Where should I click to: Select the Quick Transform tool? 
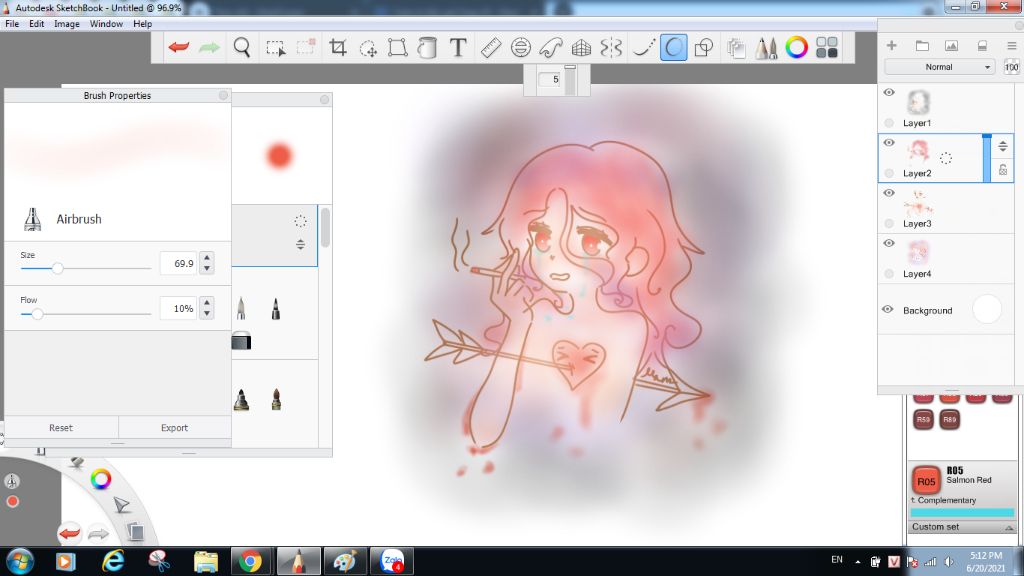coord(368,48)
